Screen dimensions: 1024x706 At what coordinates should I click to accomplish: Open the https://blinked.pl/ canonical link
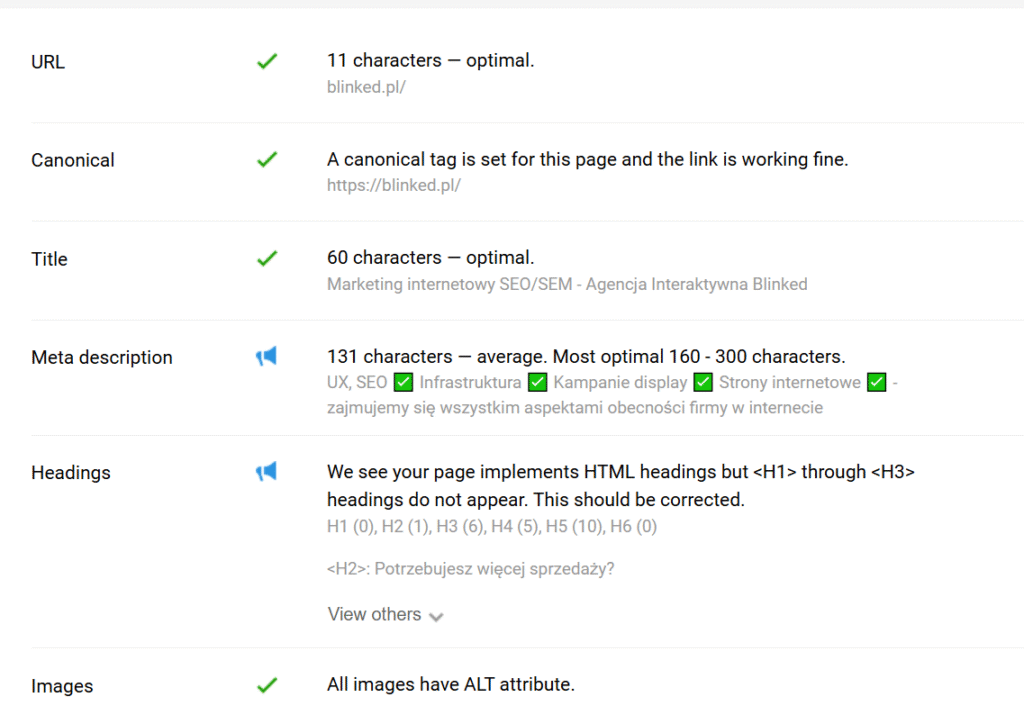click(x=393, y=185)
